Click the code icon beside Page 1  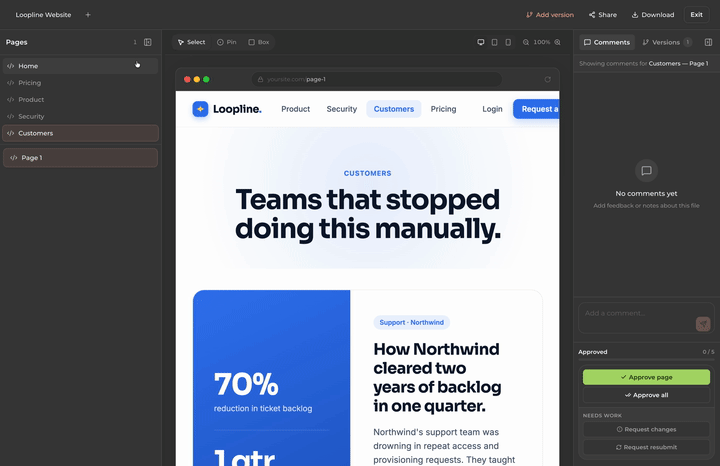14,157
